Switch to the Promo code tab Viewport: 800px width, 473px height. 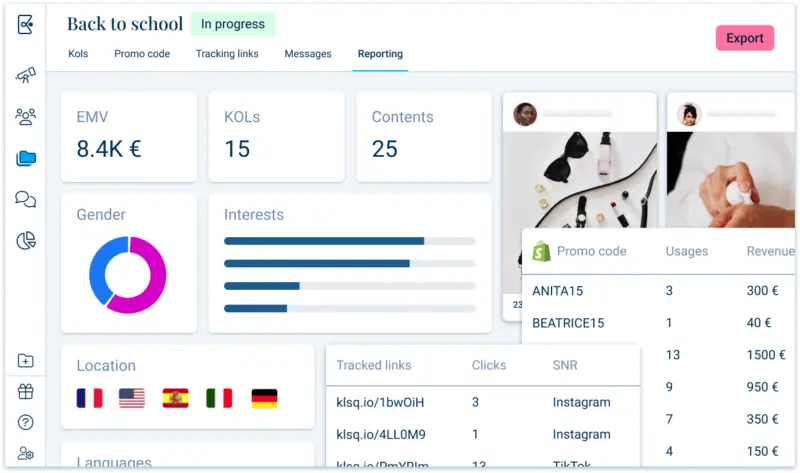click(x=140, y=54)
